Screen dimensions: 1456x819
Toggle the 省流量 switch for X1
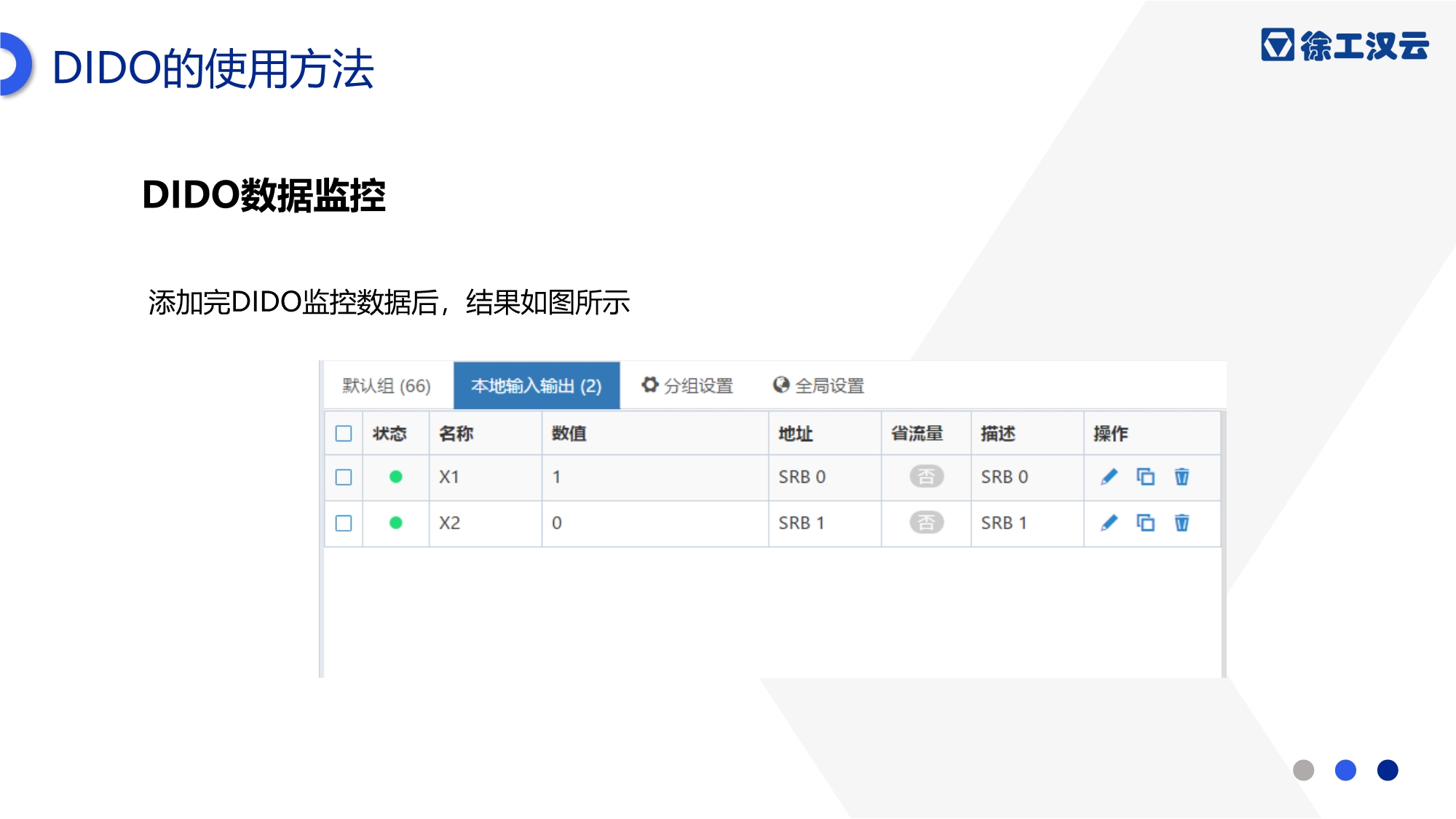926,477
